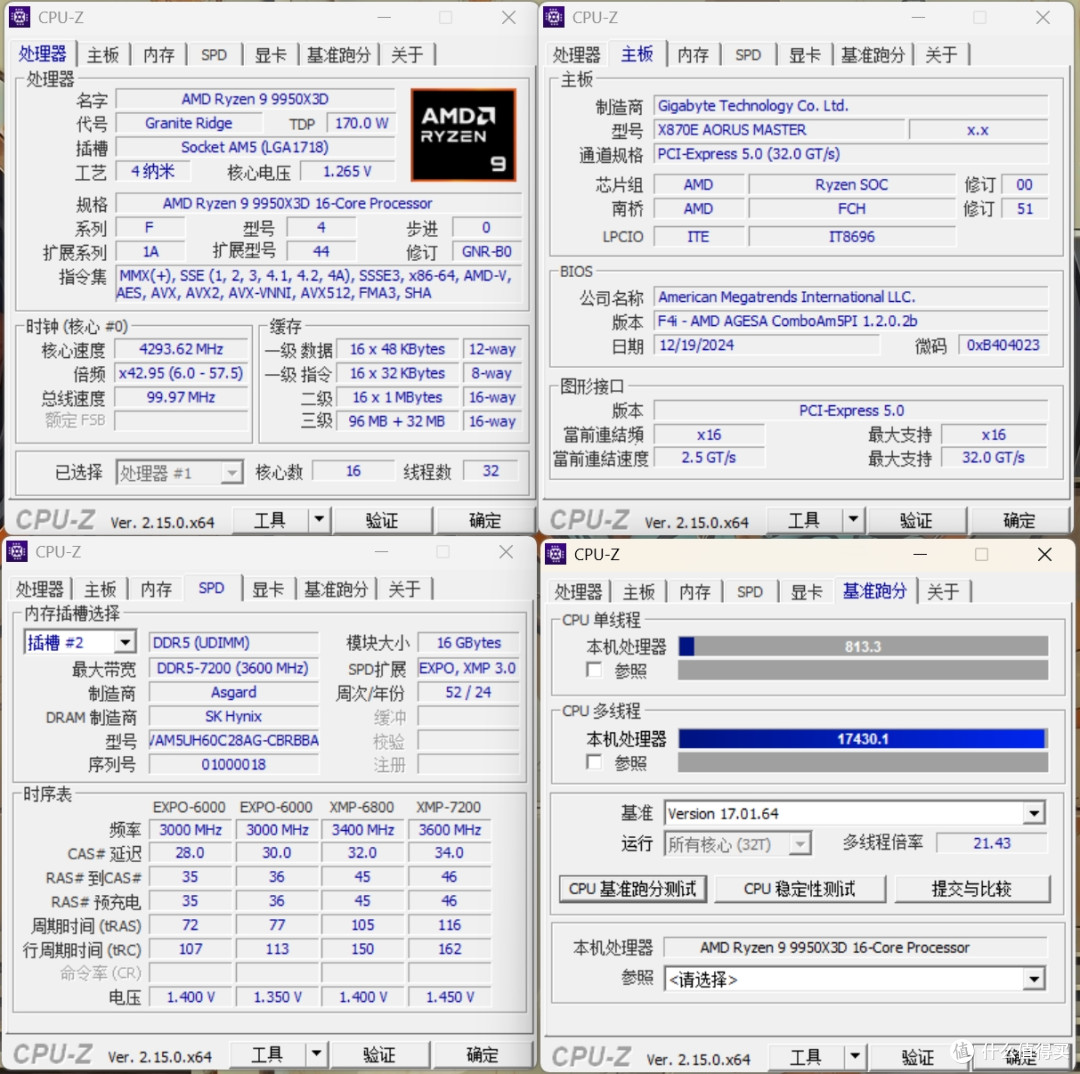The width and height of the screenshot is (1080, 1074).
Task: Click the multi-thread score progress bar showing 17430.1
Action: click(x=860, y=738)
